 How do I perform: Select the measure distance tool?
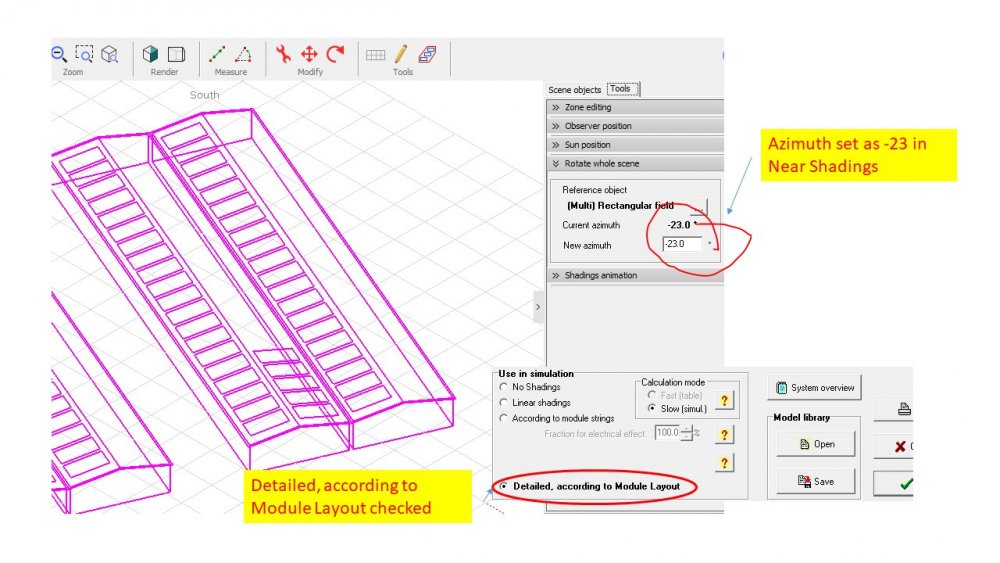217,54
